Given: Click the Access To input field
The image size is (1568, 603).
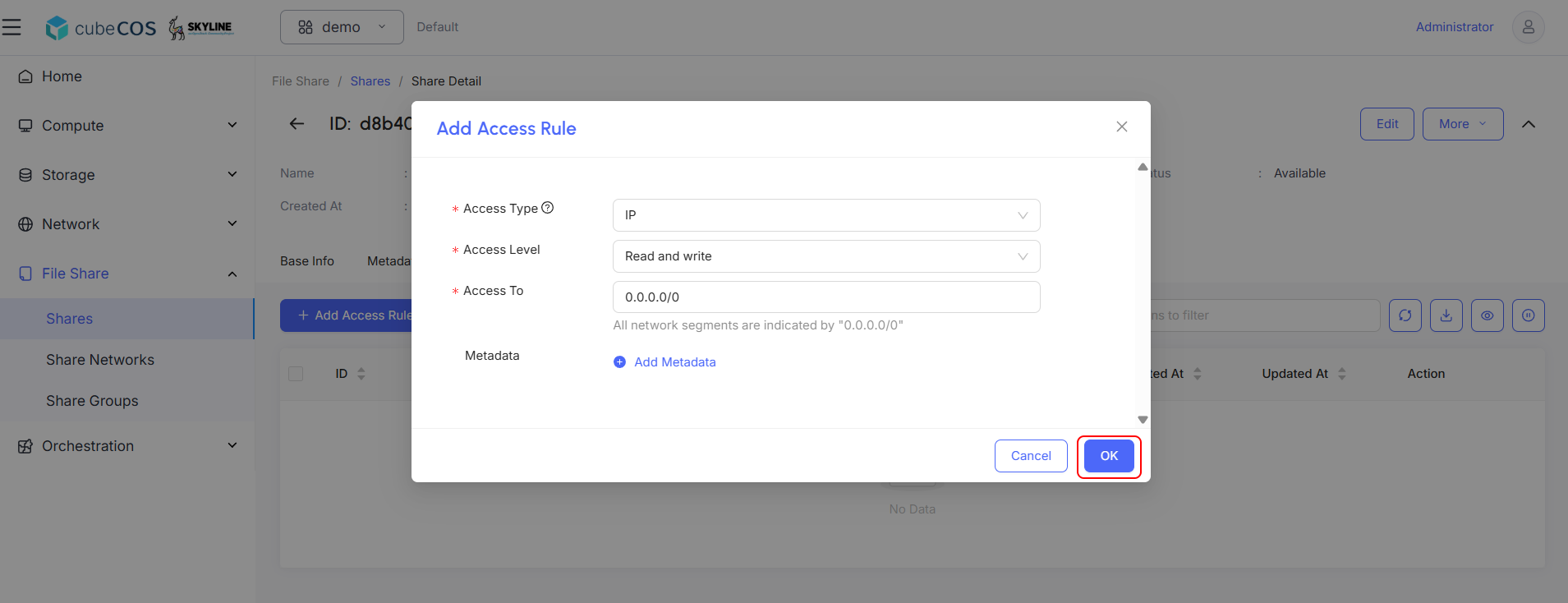Looking at the screenshot, I should (826, 297).
